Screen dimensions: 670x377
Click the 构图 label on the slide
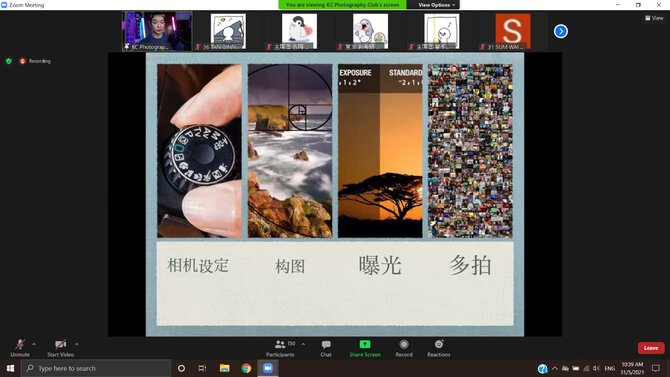[x=290, y=266]
